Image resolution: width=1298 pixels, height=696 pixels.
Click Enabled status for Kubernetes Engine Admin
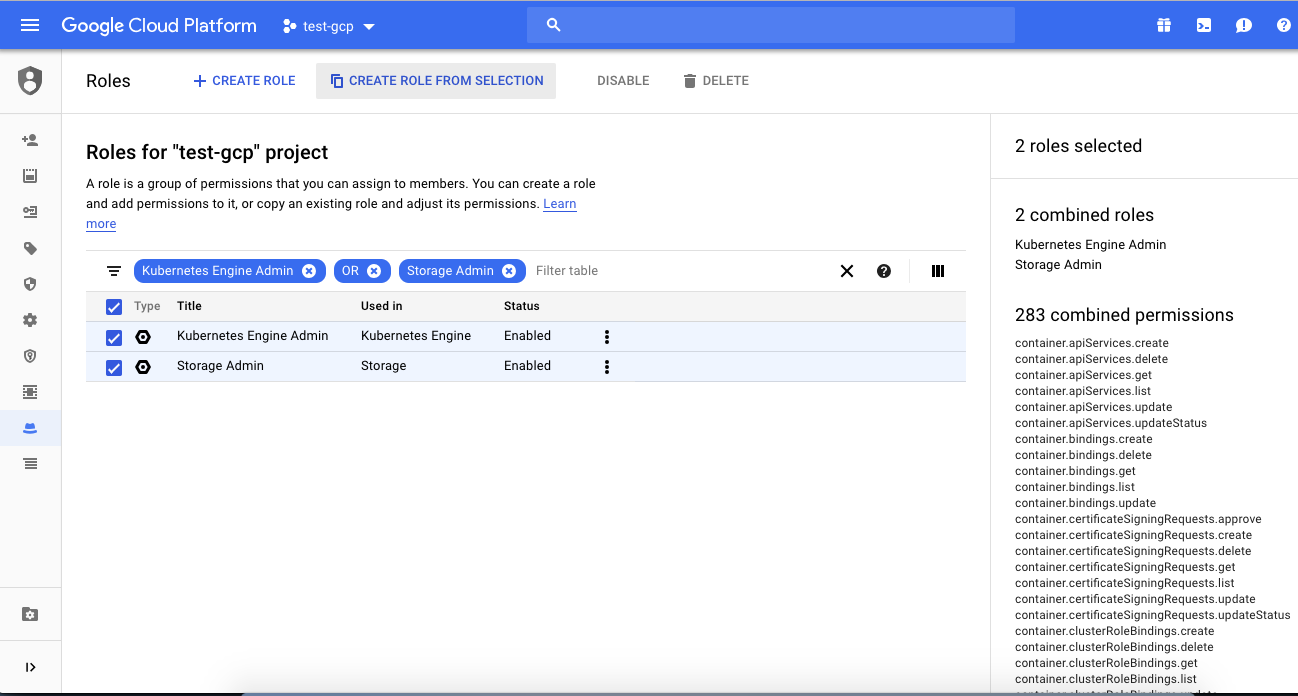527,336
